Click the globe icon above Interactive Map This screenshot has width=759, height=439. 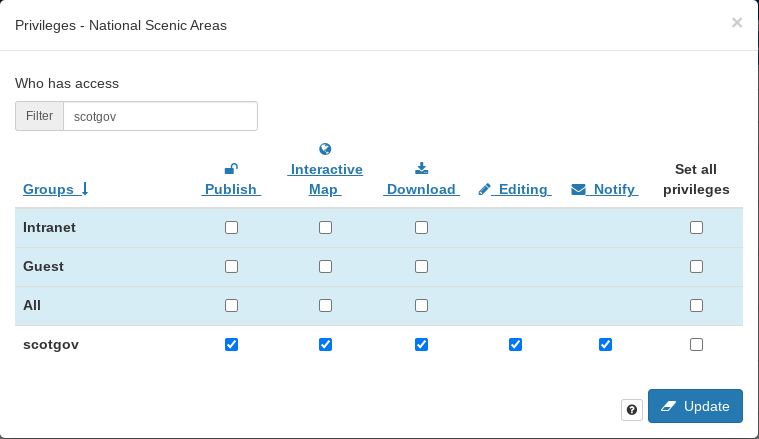tap(325, 149)
